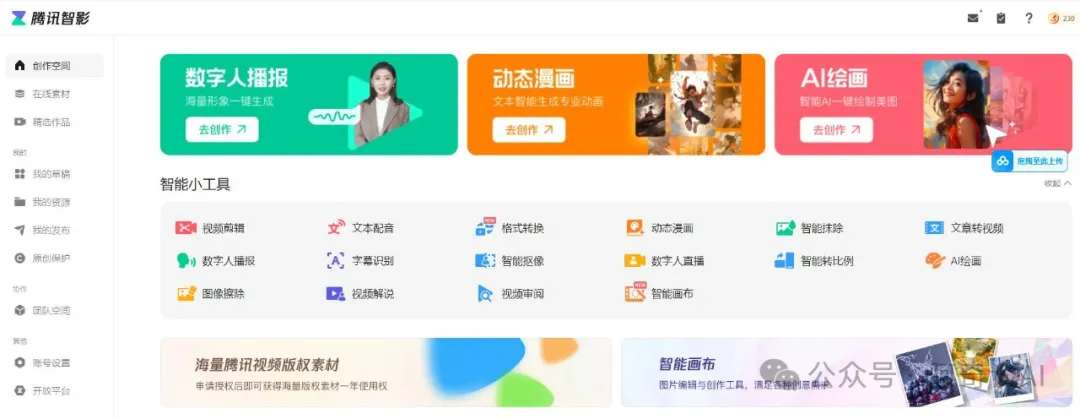Open the 文本配音 text dubbing tool

(x=360, y=228)
